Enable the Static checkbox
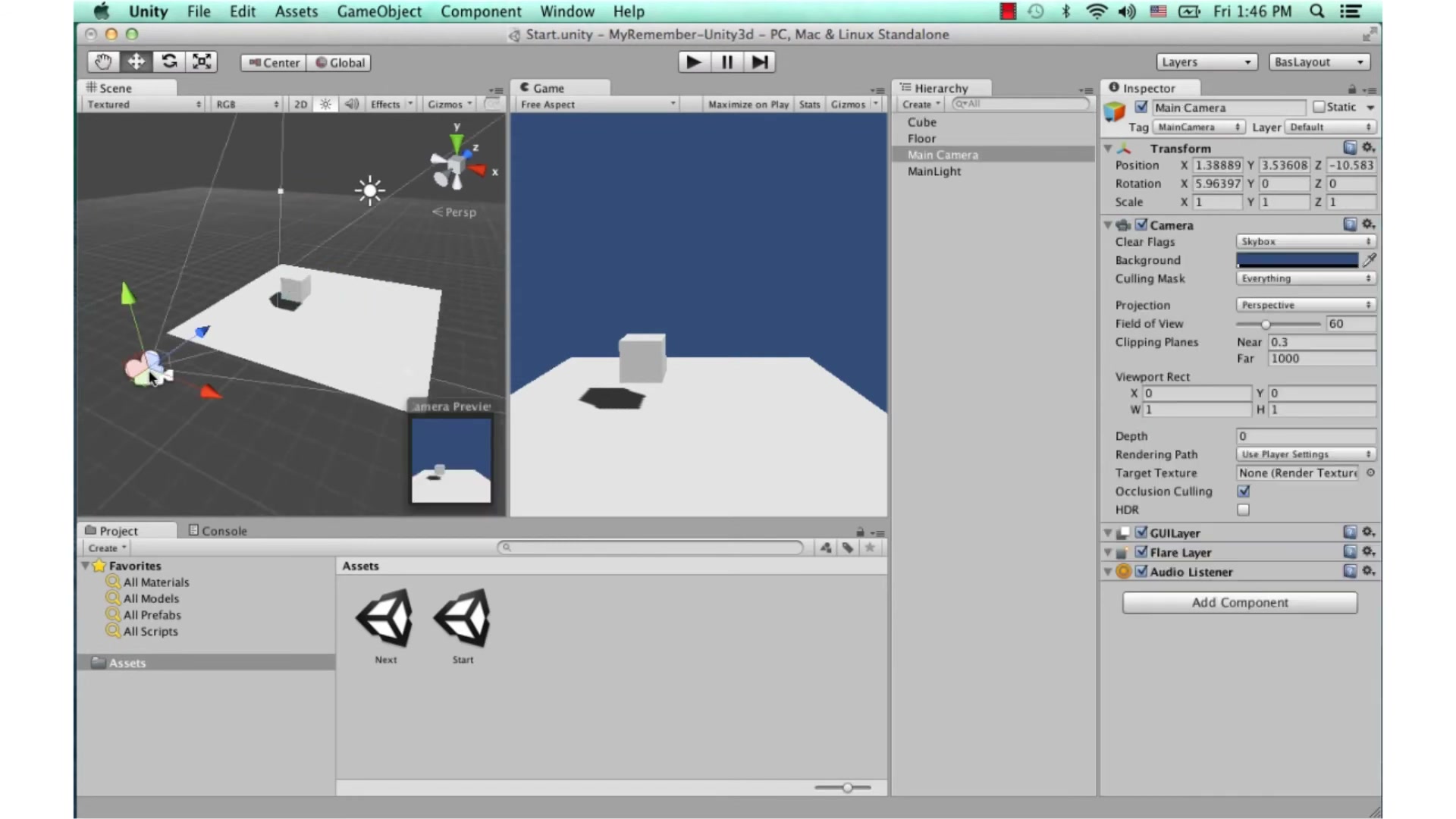Viewport: 1456px width, 819px height. (1319, 107)
